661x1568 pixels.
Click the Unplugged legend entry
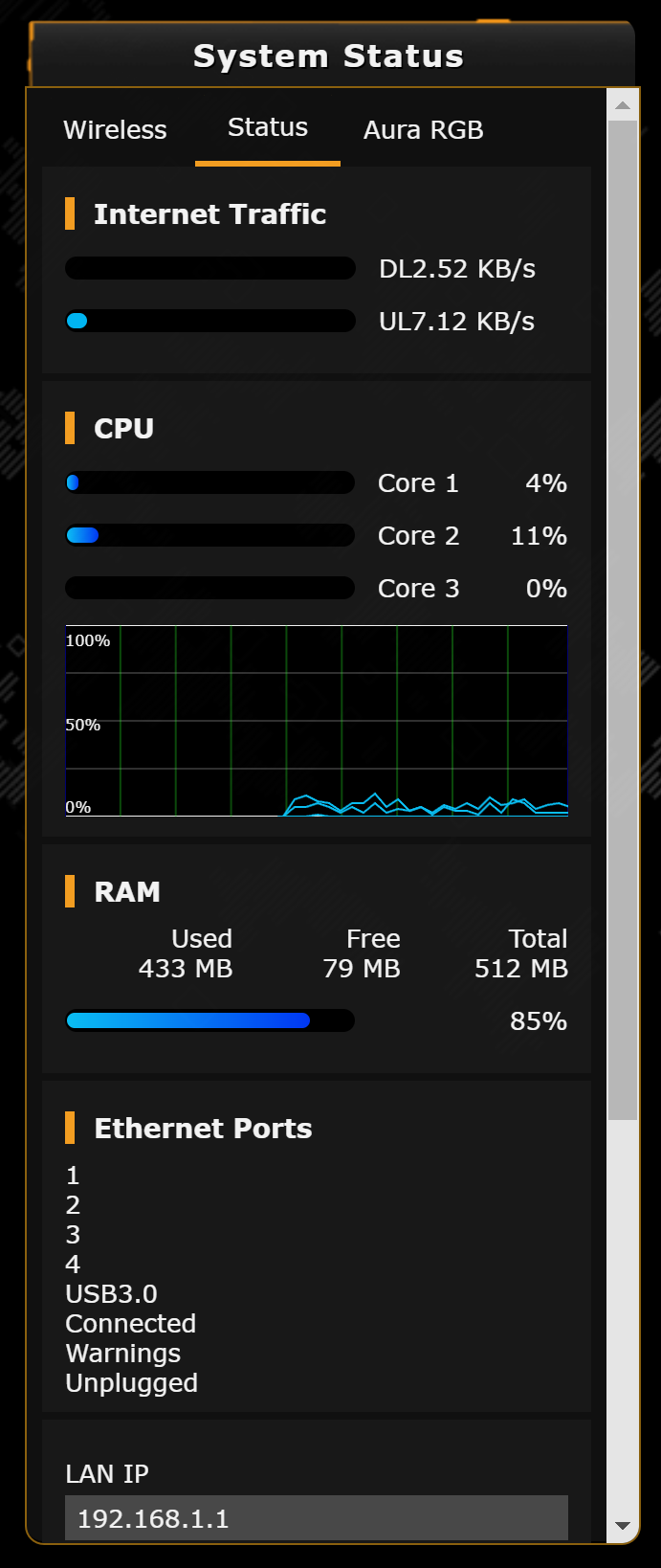tap(131, 1382)
